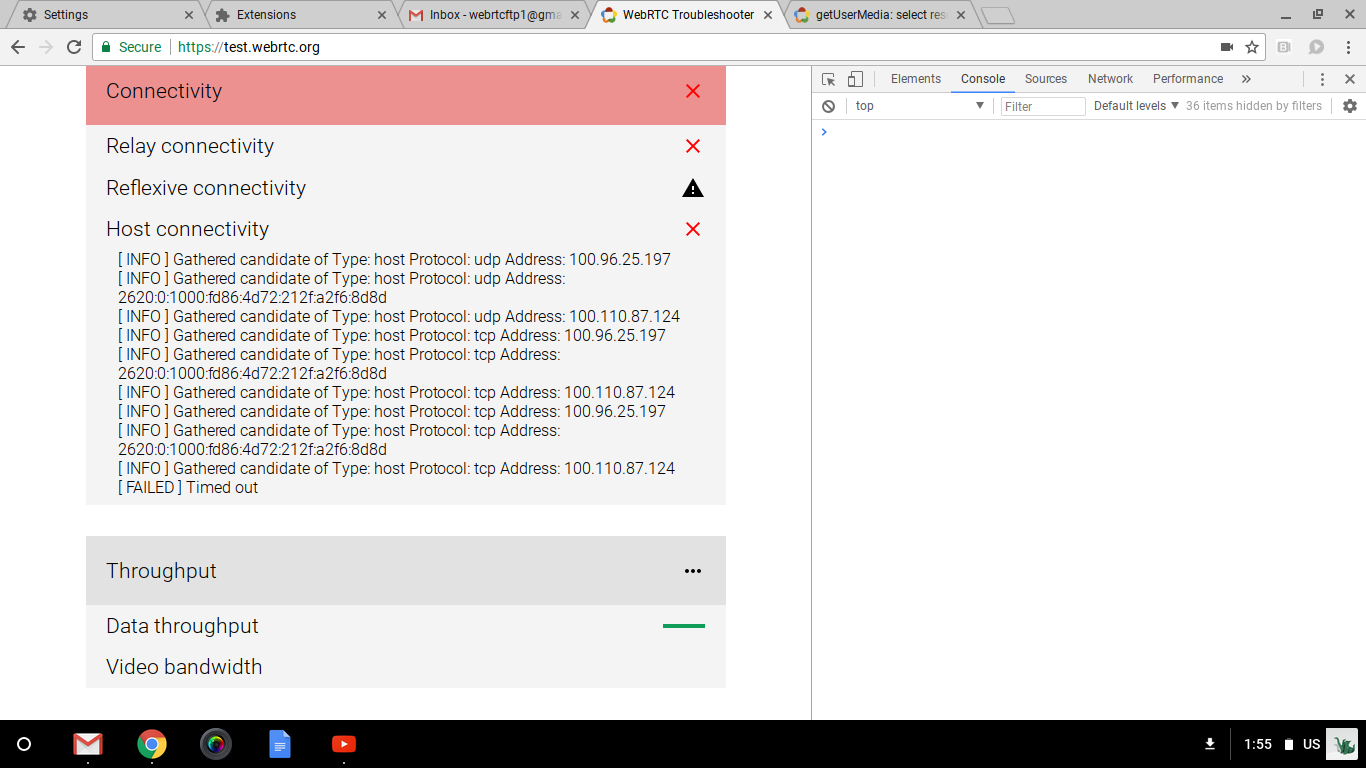
Task: Bookmark the page with the star icon
Action: (1252, 46)
